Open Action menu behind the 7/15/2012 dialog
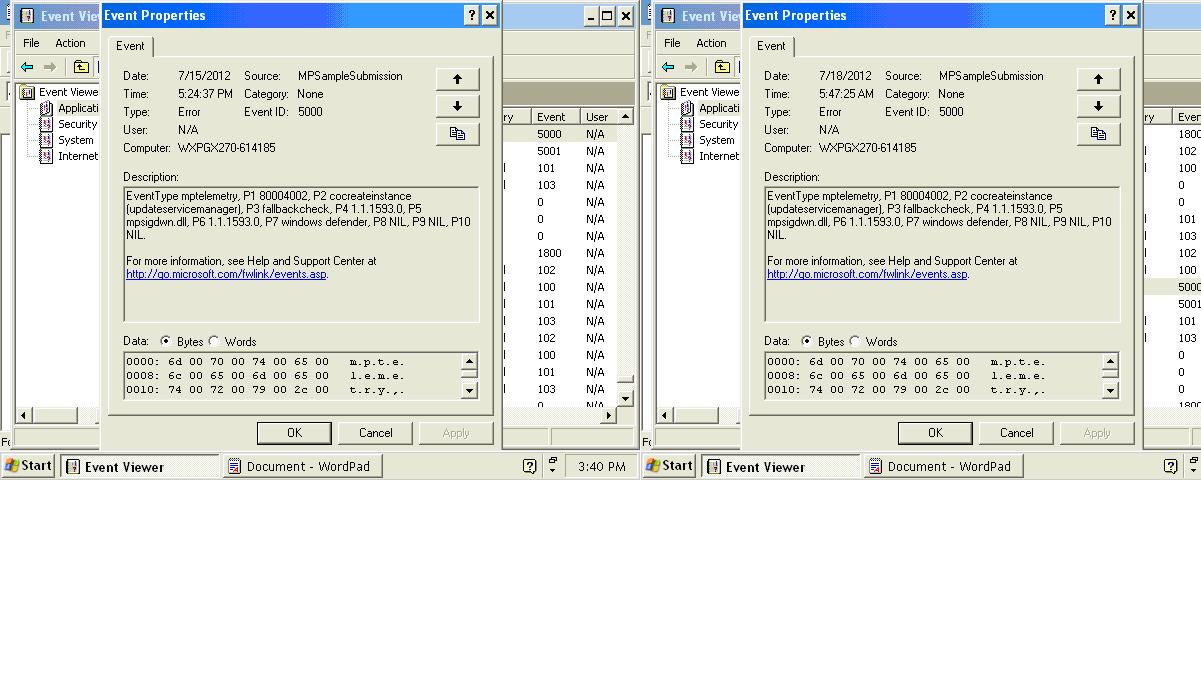Image resolution: width=1201 pixels, height=678 pixels. click(x=70, y=43)
